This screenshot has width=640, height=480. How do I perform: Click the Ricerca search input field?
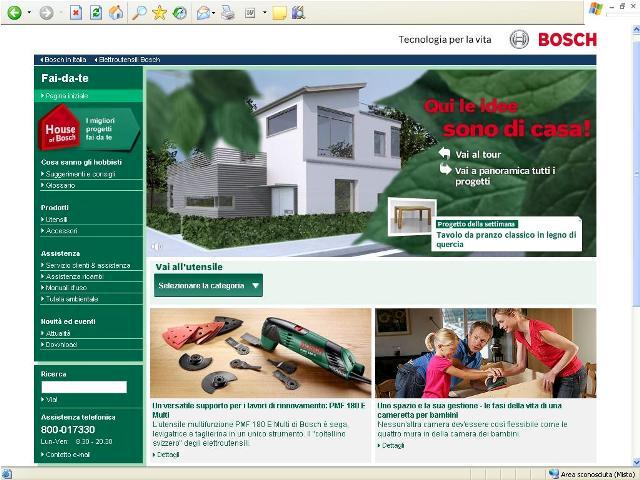click(x=84, y=387)
